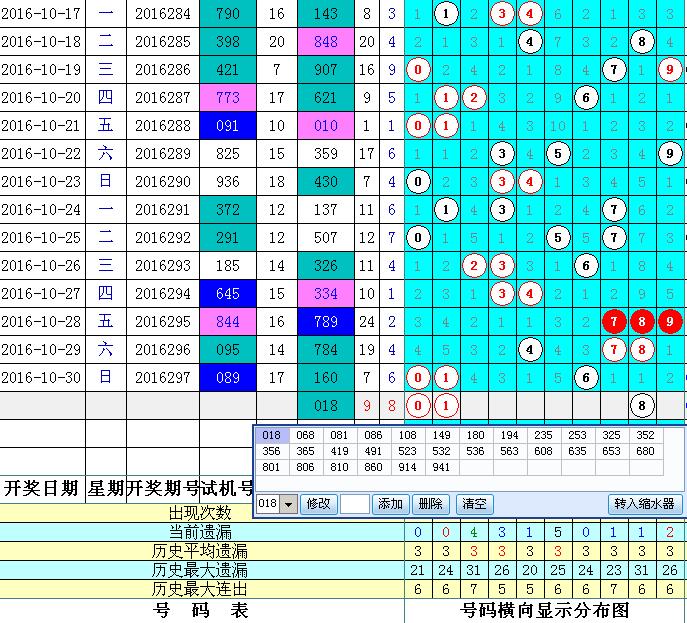687x623 pixels.
Task: Select number 860 in the number list
Action: [x=373, y=467]
